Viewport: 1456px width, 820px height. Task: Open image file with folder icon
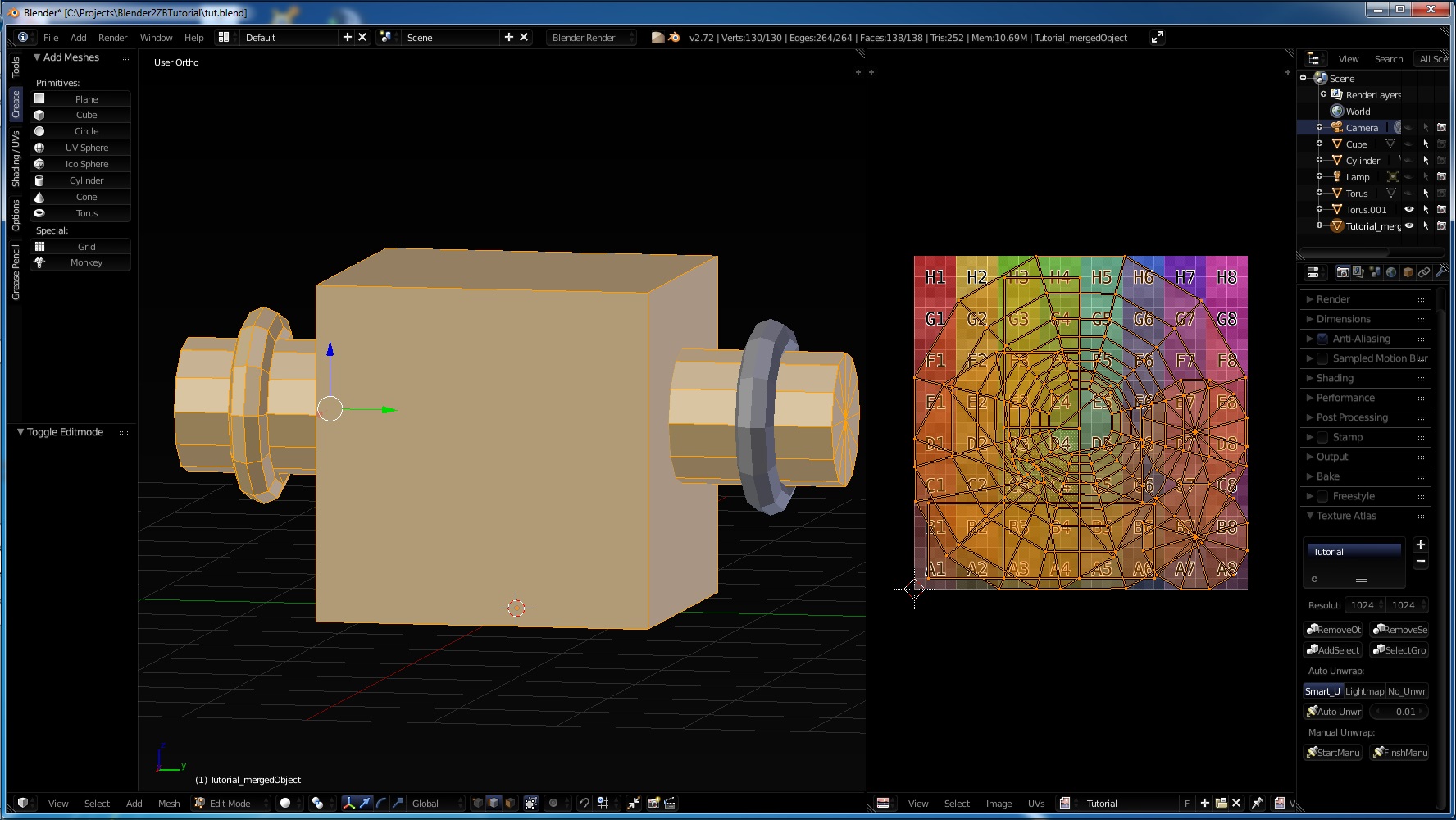point(1221,804)
